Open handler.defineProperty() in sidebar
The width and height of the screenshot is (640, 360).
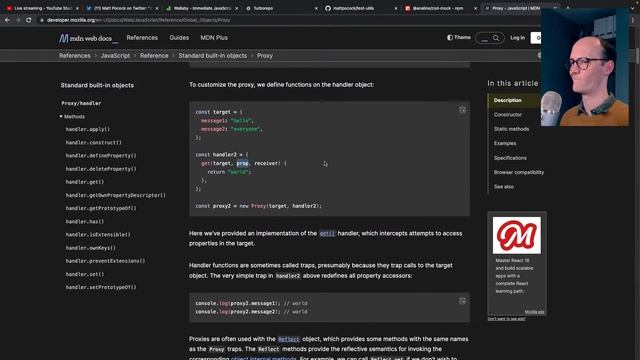101,156
